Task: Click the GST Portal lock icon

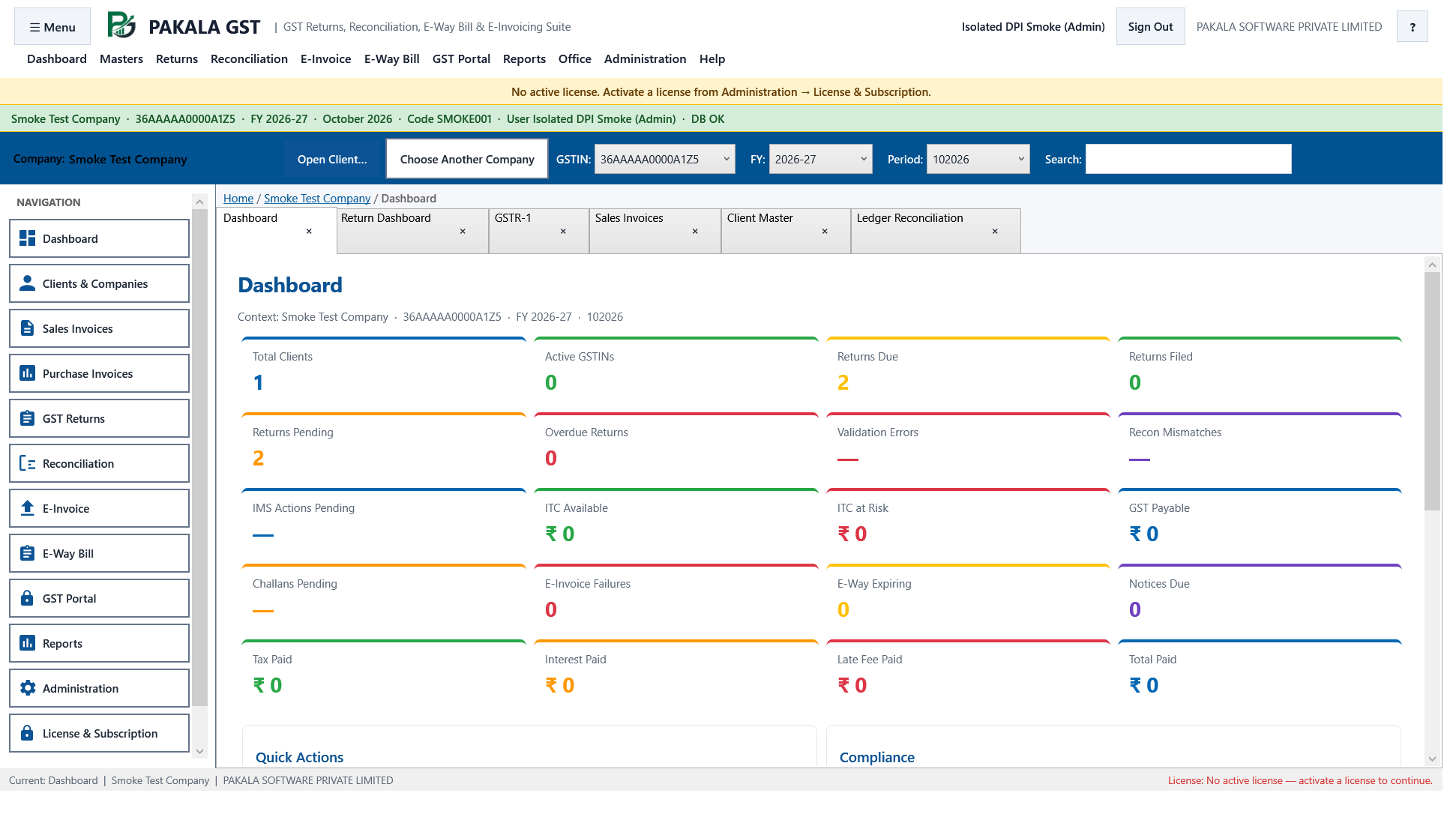Action: tap(27, 598)
